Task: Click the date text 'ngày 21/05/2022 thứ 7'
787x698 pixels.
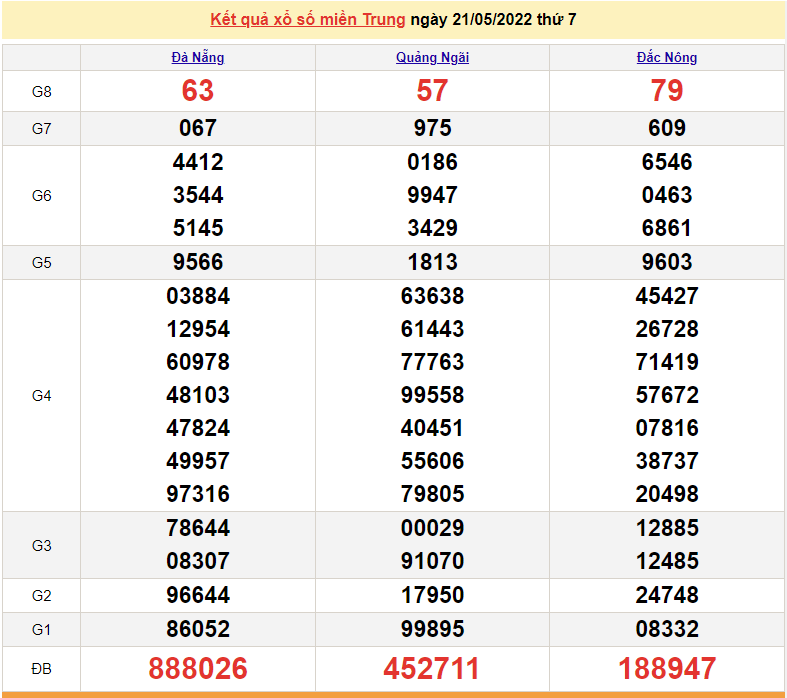Action: click(x=493, y=20)
